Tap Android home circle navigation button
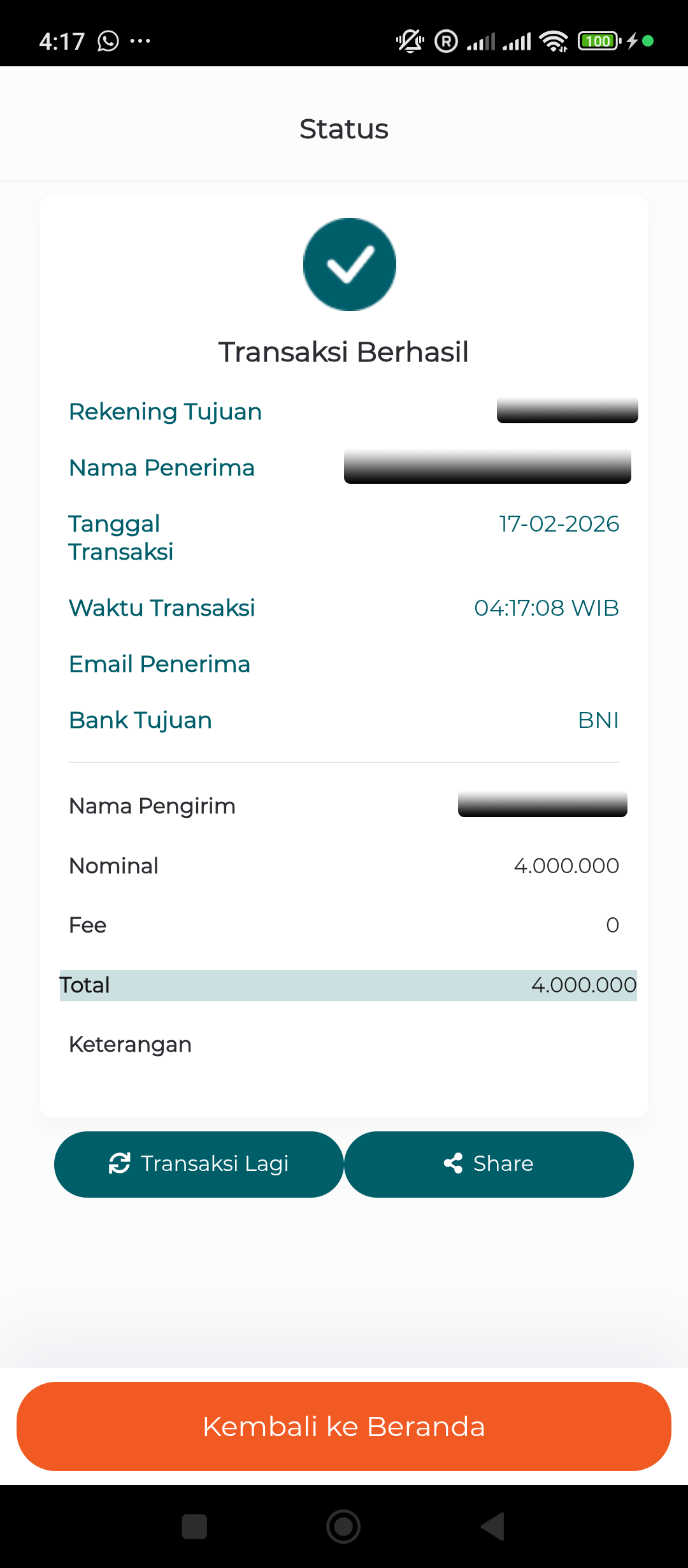The image size is (688, 1568). point(343,1527)
